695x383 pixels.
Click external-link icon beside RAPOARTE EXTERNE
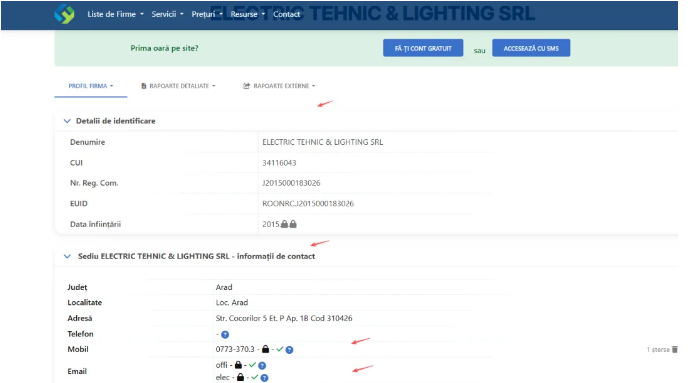pos(246,86)
